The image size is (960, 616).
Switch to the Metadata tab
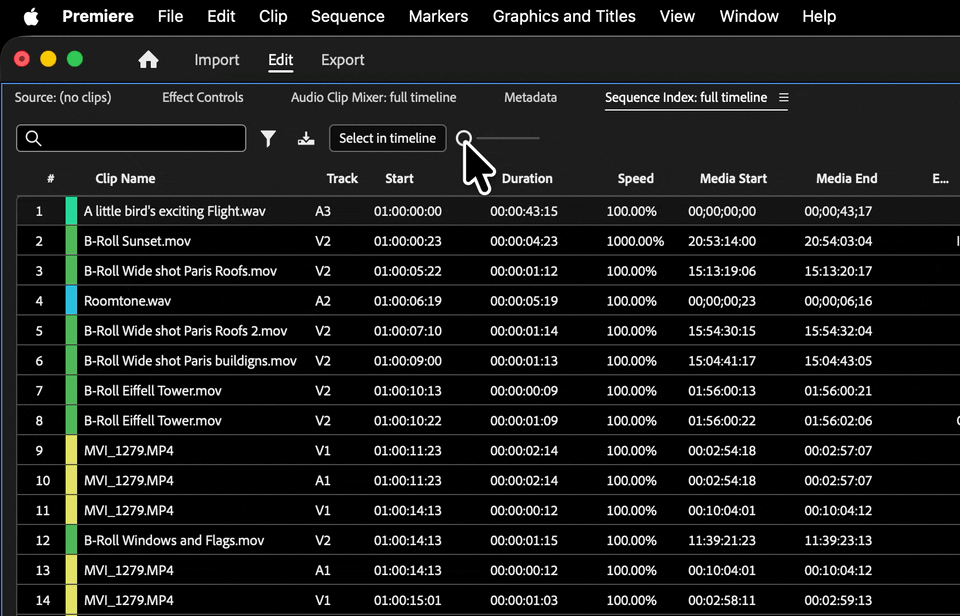530,97
